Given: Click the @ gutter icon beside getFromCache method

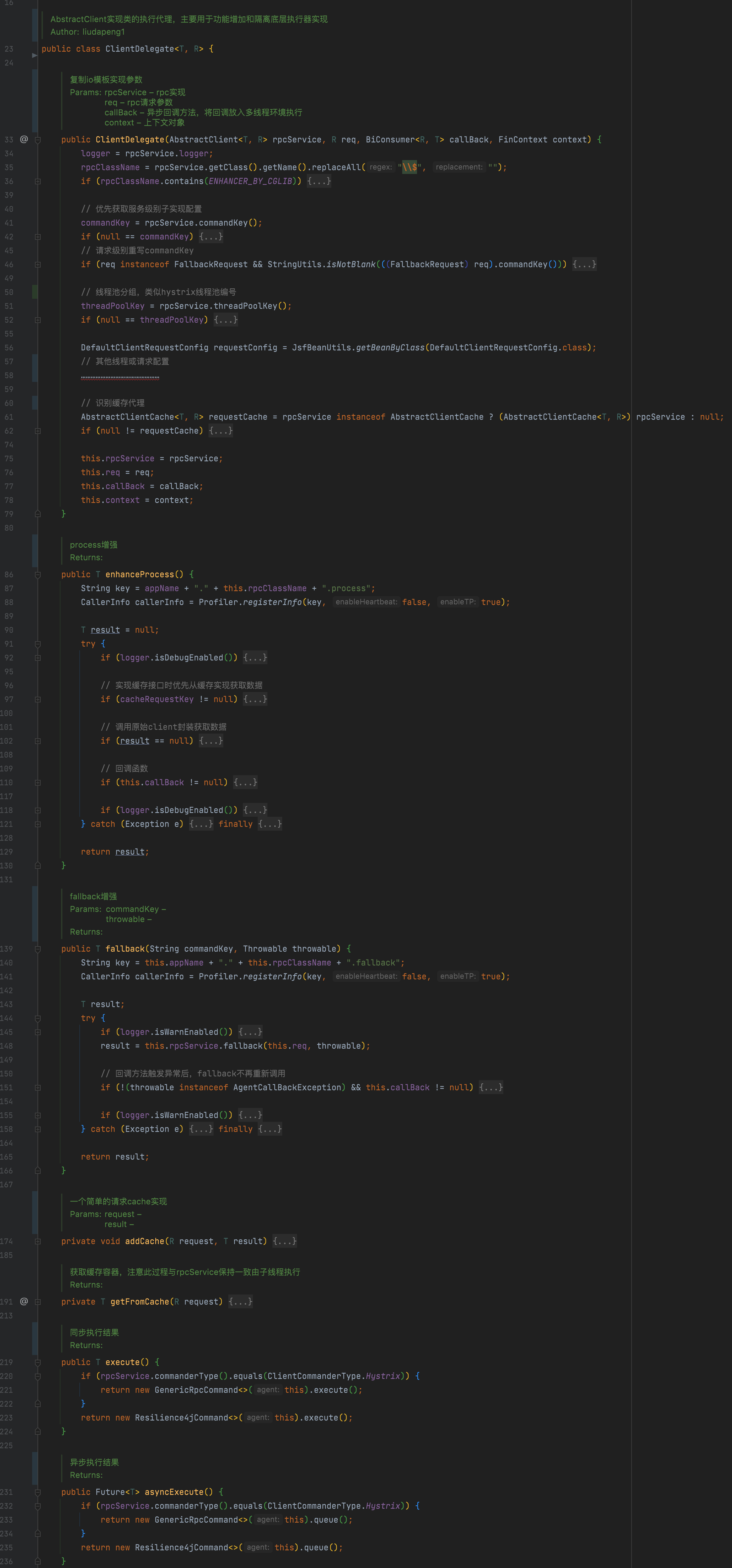Looking at the screenshot, I should click(24, 1301).
